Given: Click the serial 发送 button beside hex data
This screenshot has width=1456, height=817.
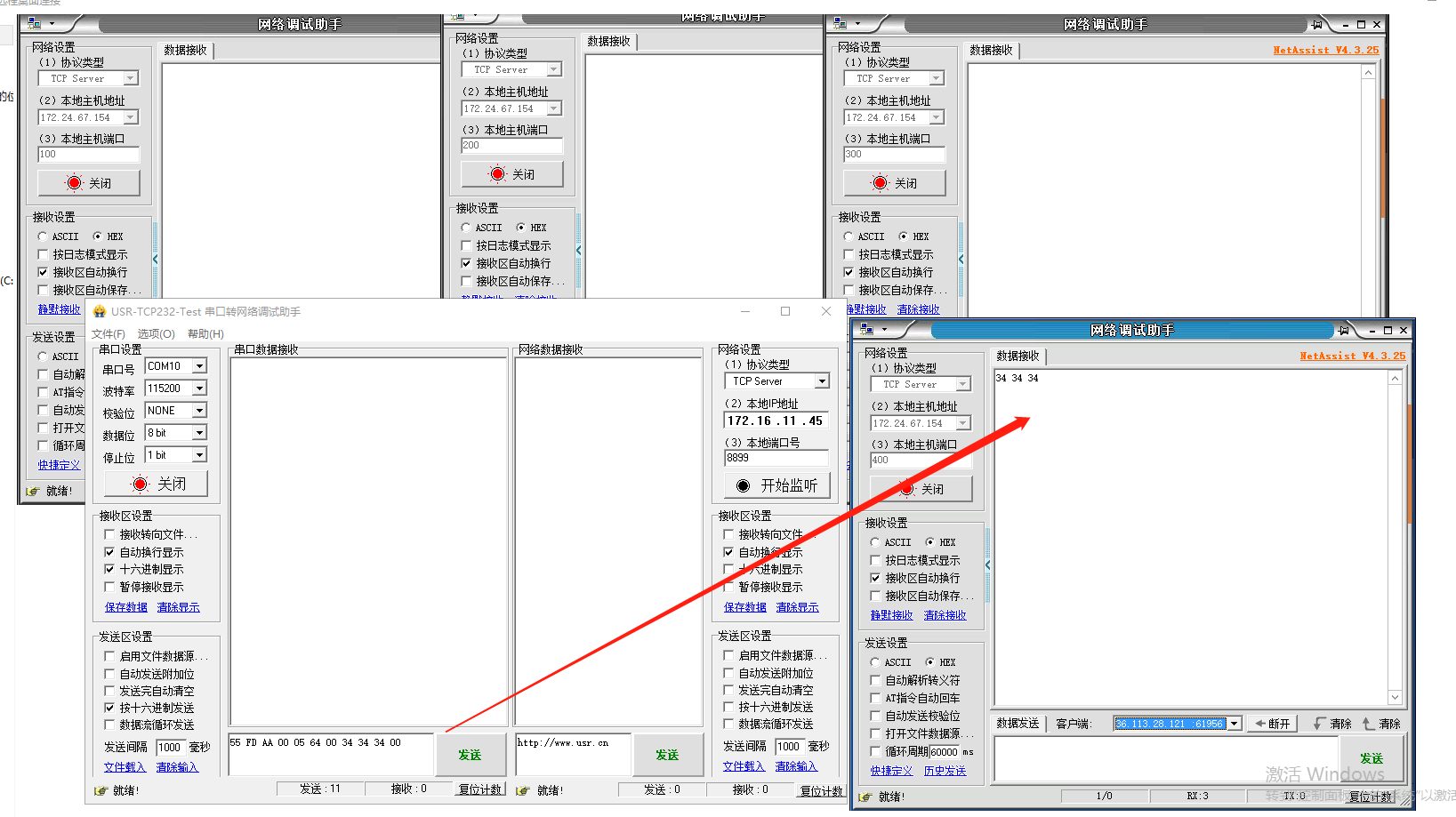Looking at the screenshot, I should click(470, 755).
